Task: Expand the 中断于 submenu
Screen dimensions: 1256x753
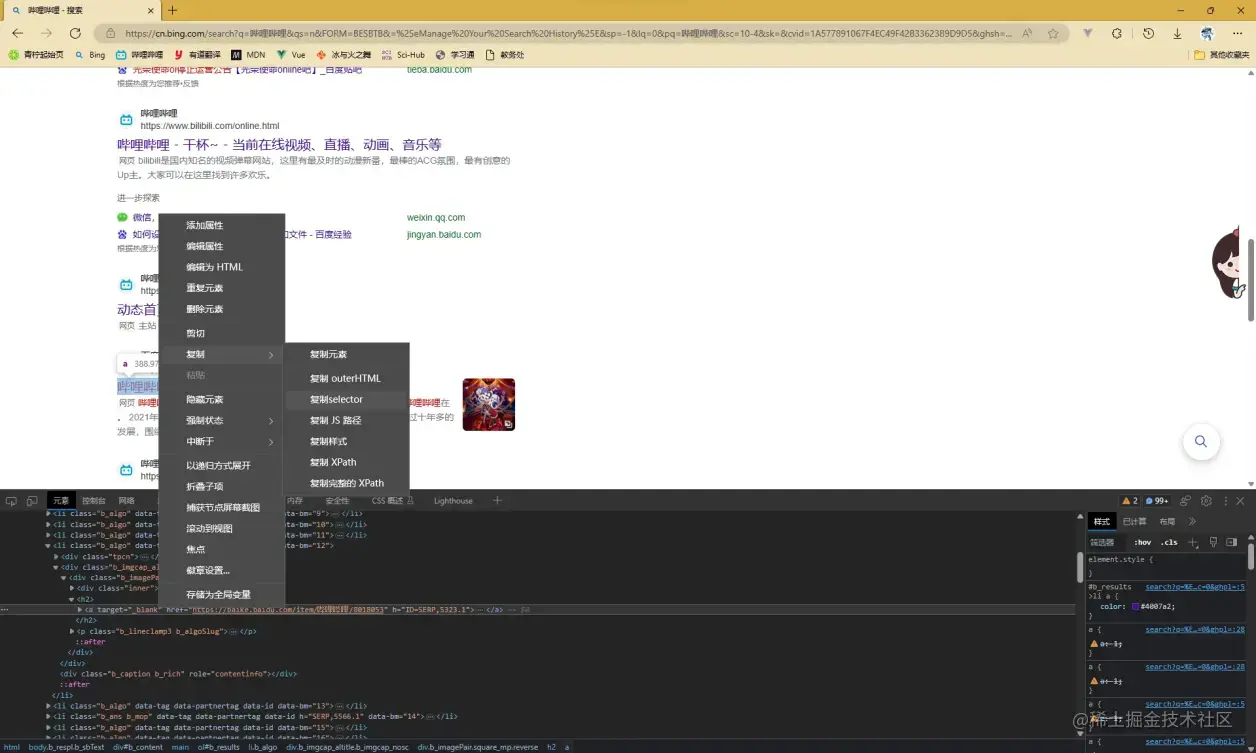Action: click(271, 442)
